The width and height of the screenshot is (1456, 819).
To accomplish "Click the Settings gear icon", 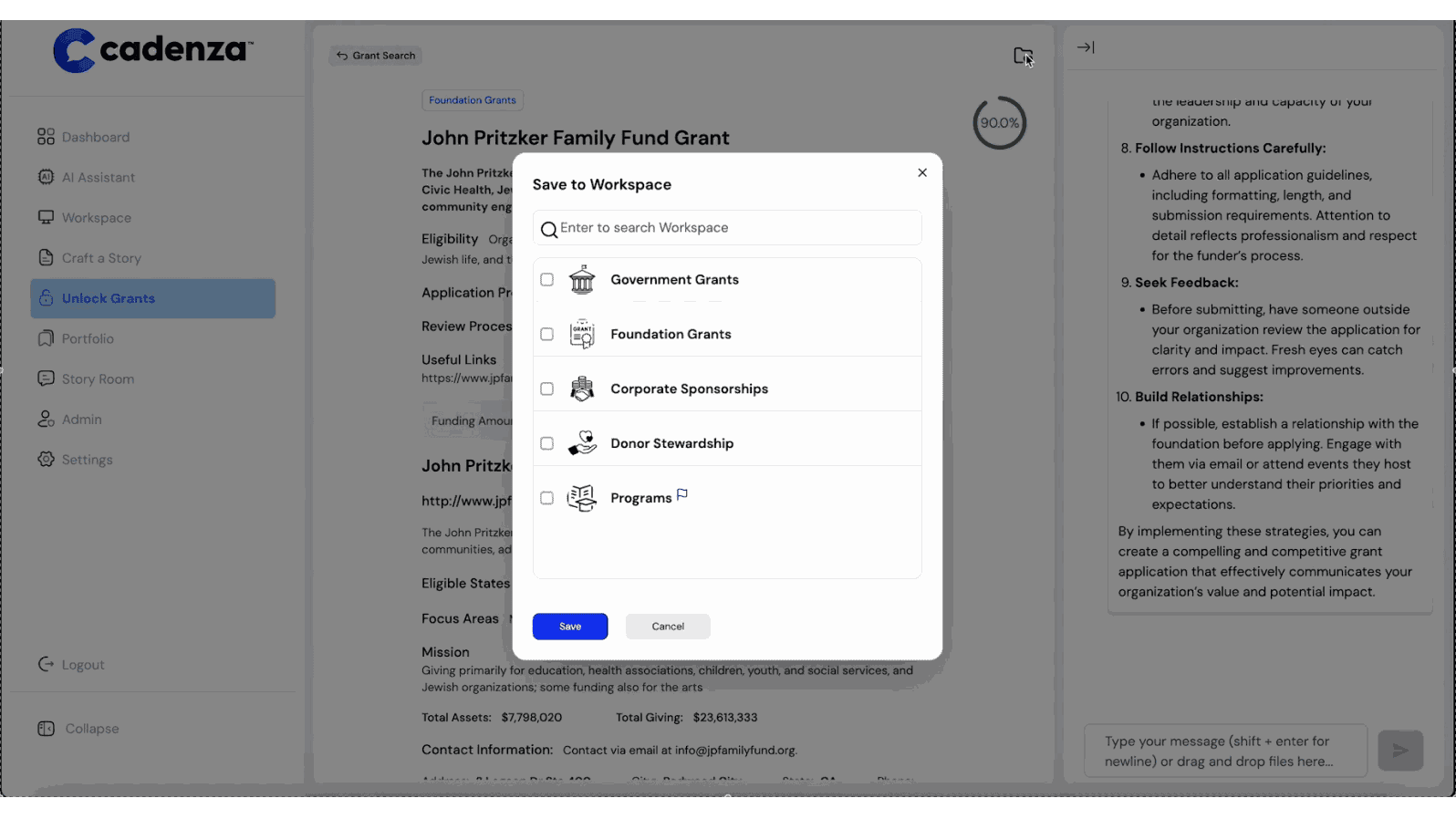I will (x=46, y=459).
